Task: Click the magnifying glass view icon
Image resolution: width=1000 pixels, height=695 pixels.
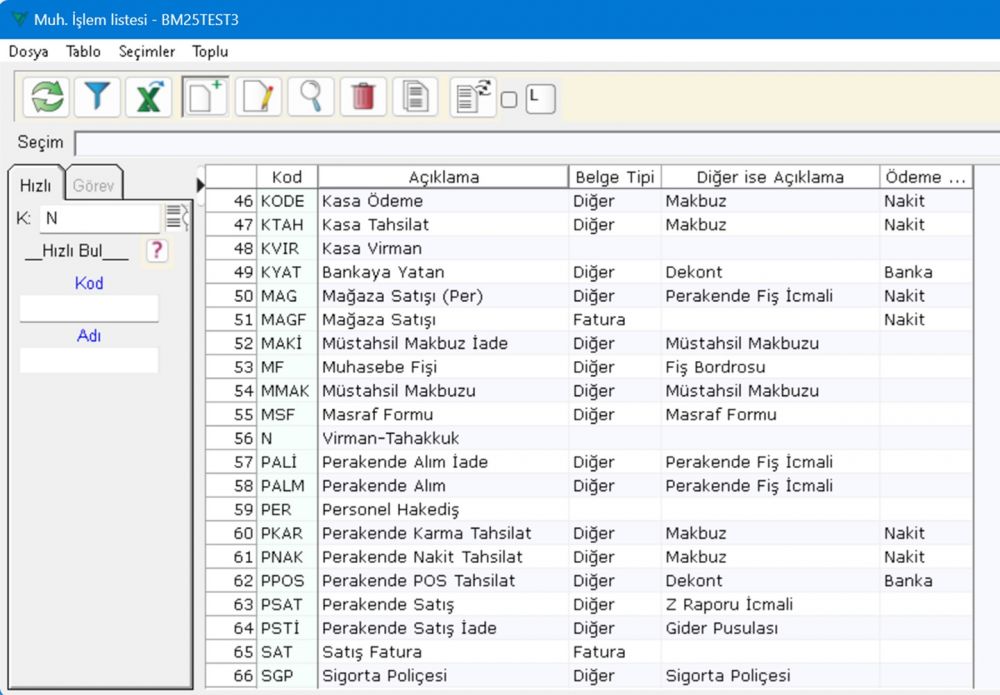Action: tap(311, 97)
